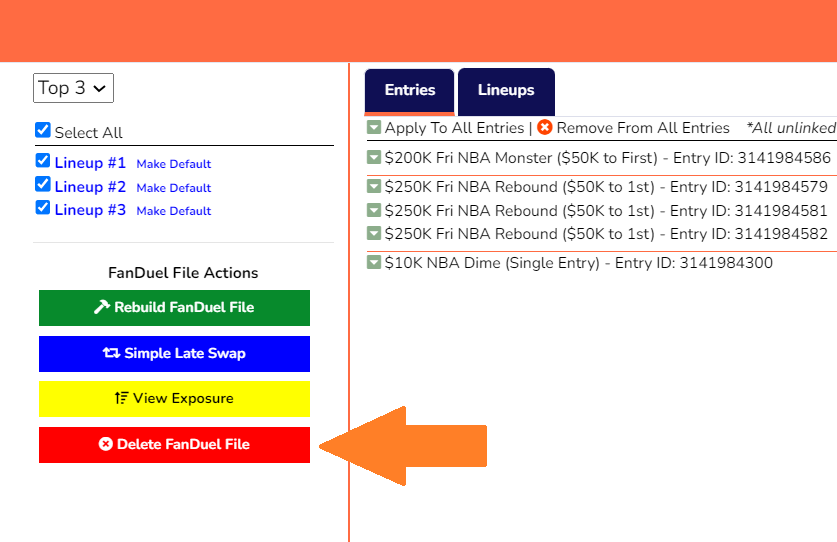Viewport: 837px width, 542px height.
Task: Open the Lineup #2 link
Action: coord(90,187)
